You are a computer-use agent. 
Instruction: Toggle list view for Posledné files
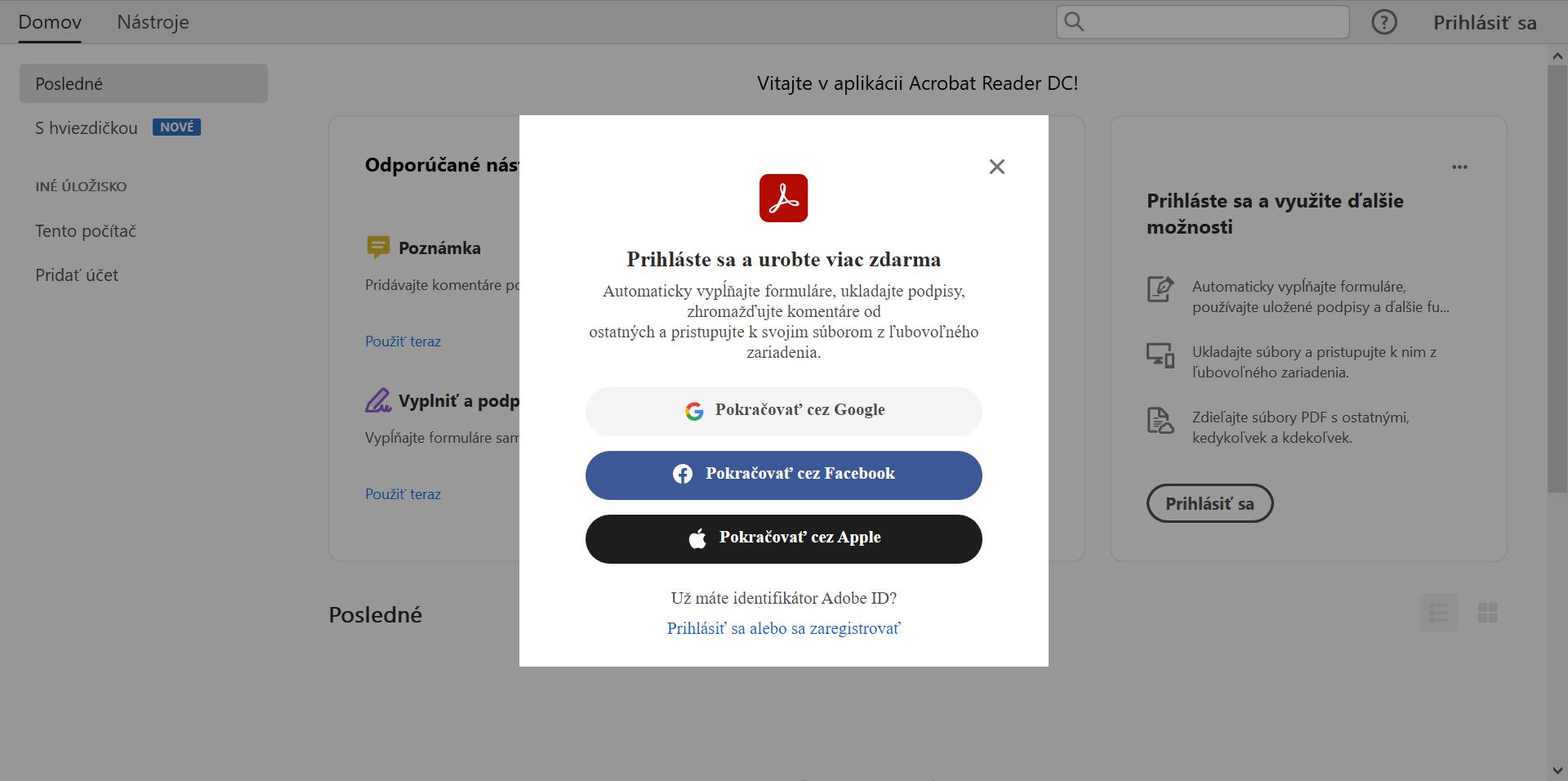[1438, 612]
